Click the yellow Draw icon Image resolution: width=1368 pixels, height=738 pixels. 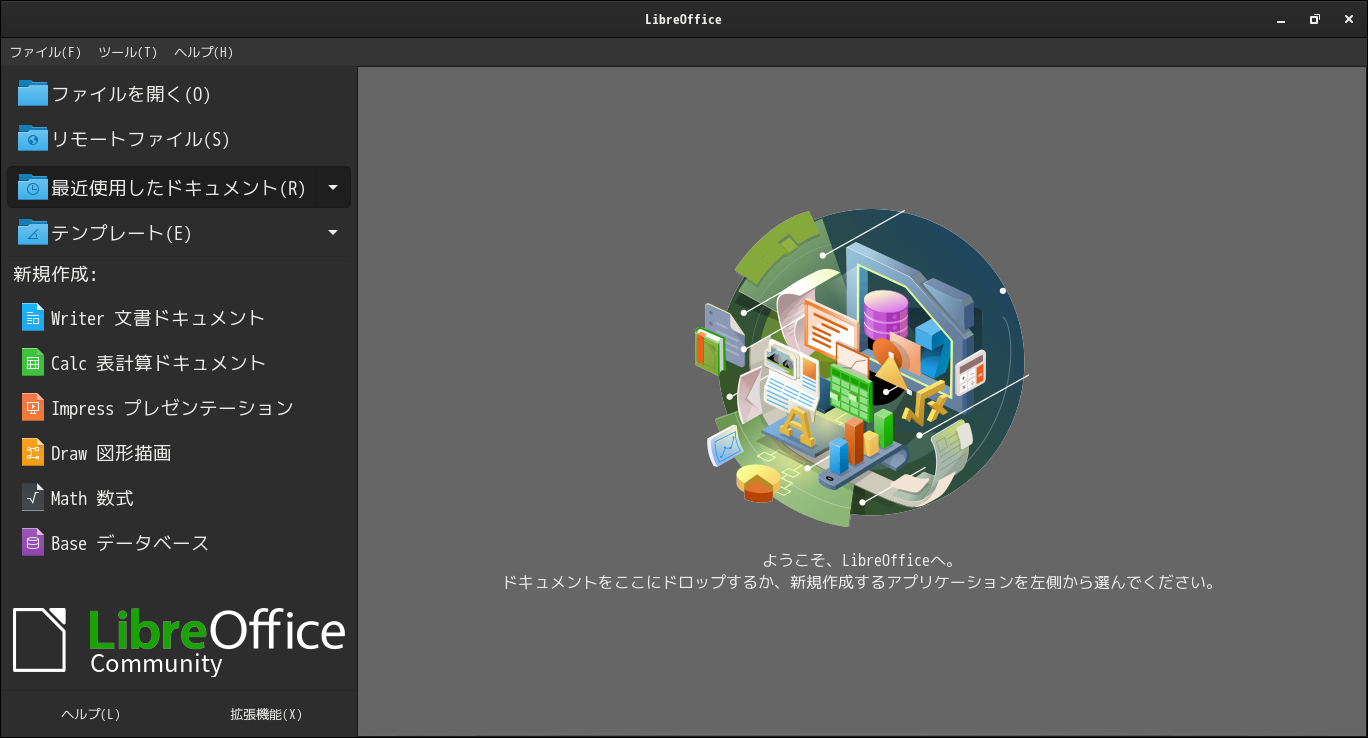coord(33,452)
